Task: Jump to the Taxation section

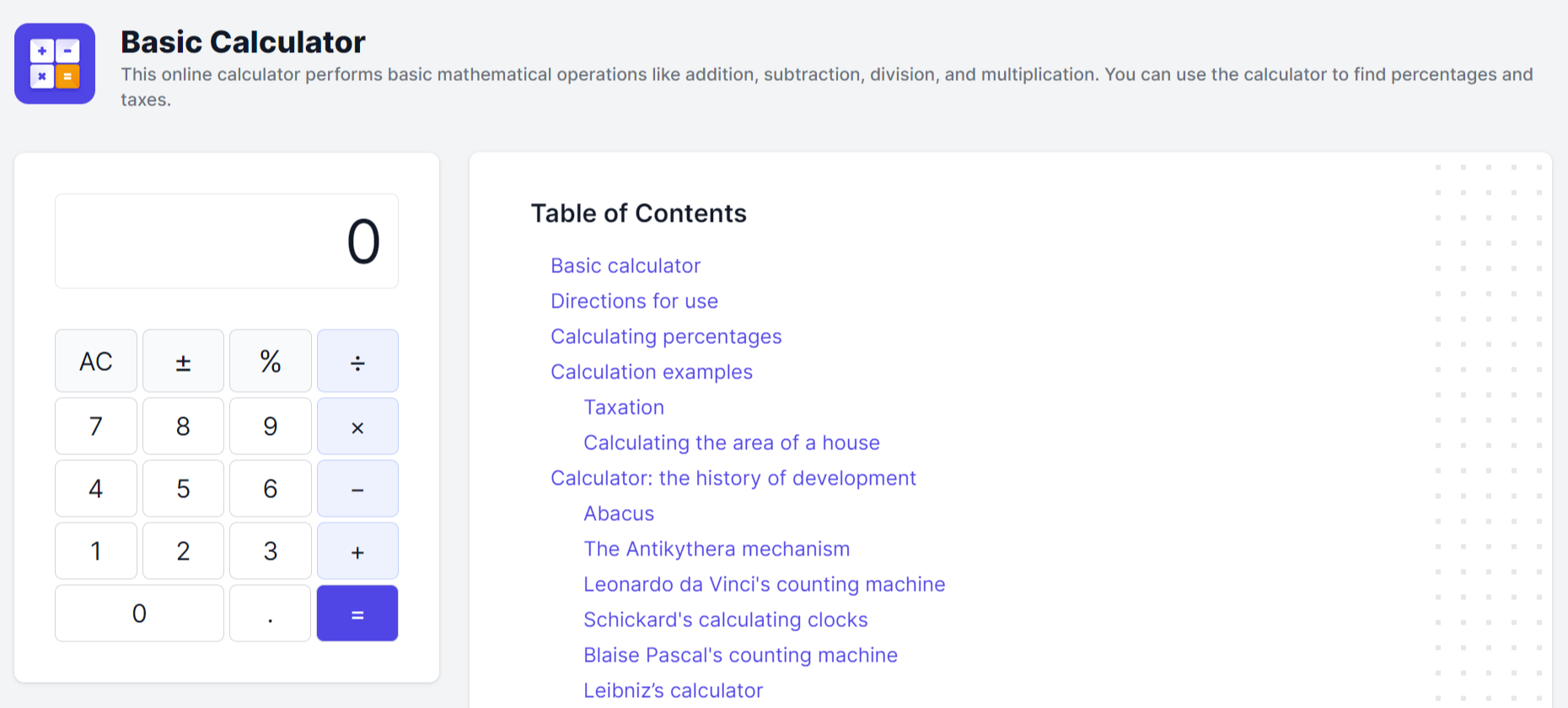Action: (x=624, y=407)
